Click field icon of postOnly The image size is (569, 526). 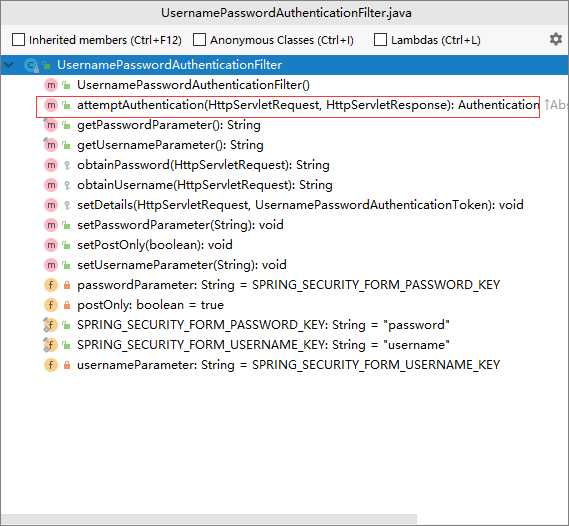[51, 305]
